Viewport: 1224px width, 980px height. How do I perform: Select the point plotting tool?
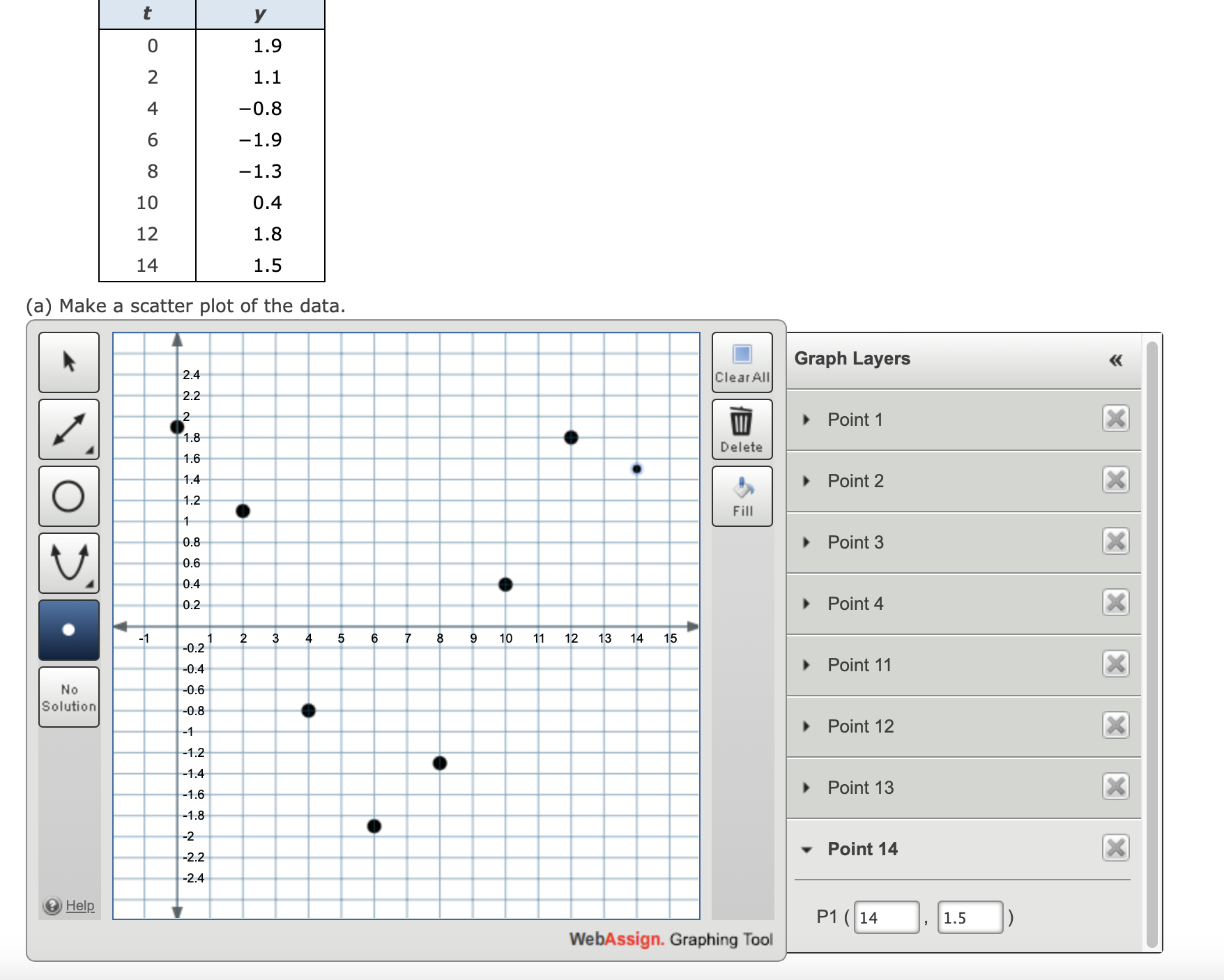coord(68,629)
